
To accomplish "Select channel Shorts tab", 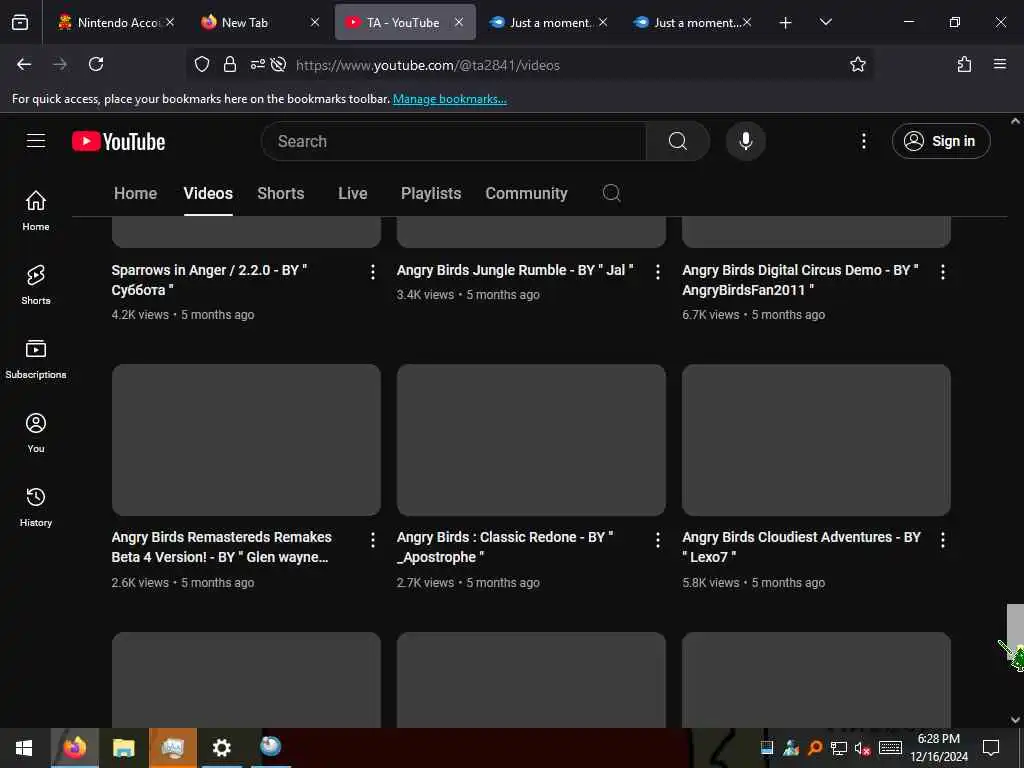I will coord(281,193).
